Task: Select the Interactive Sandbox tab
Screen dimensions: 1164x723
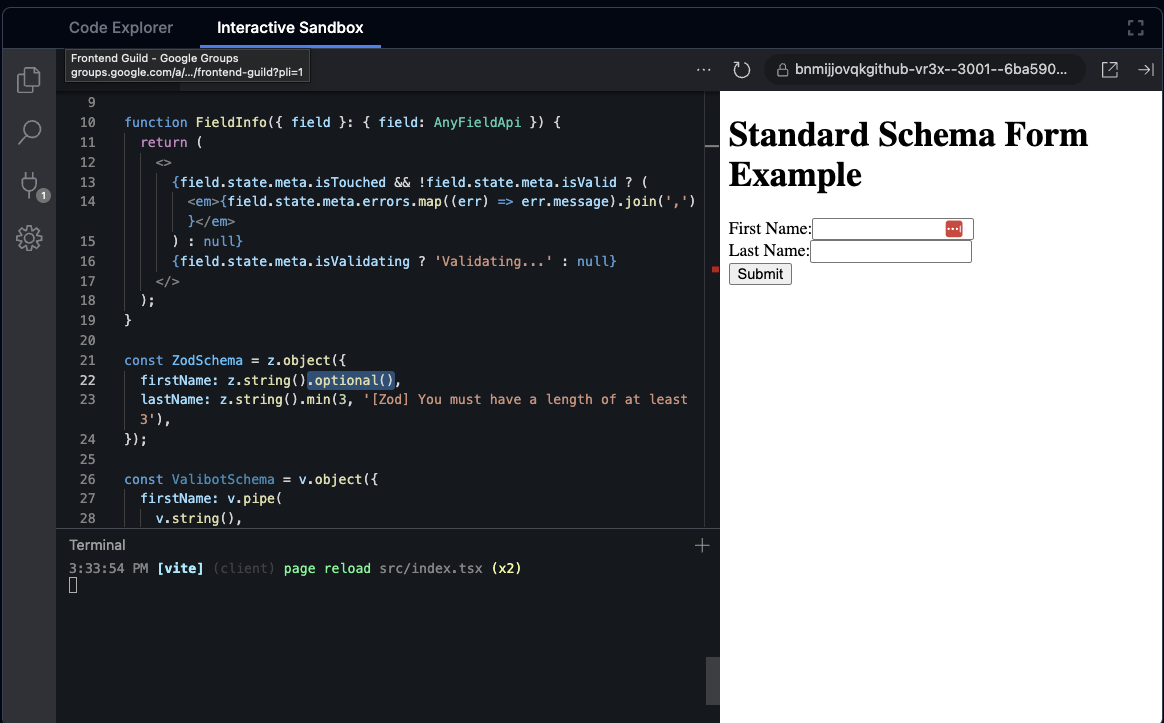Action: click(x=290, y=27)
